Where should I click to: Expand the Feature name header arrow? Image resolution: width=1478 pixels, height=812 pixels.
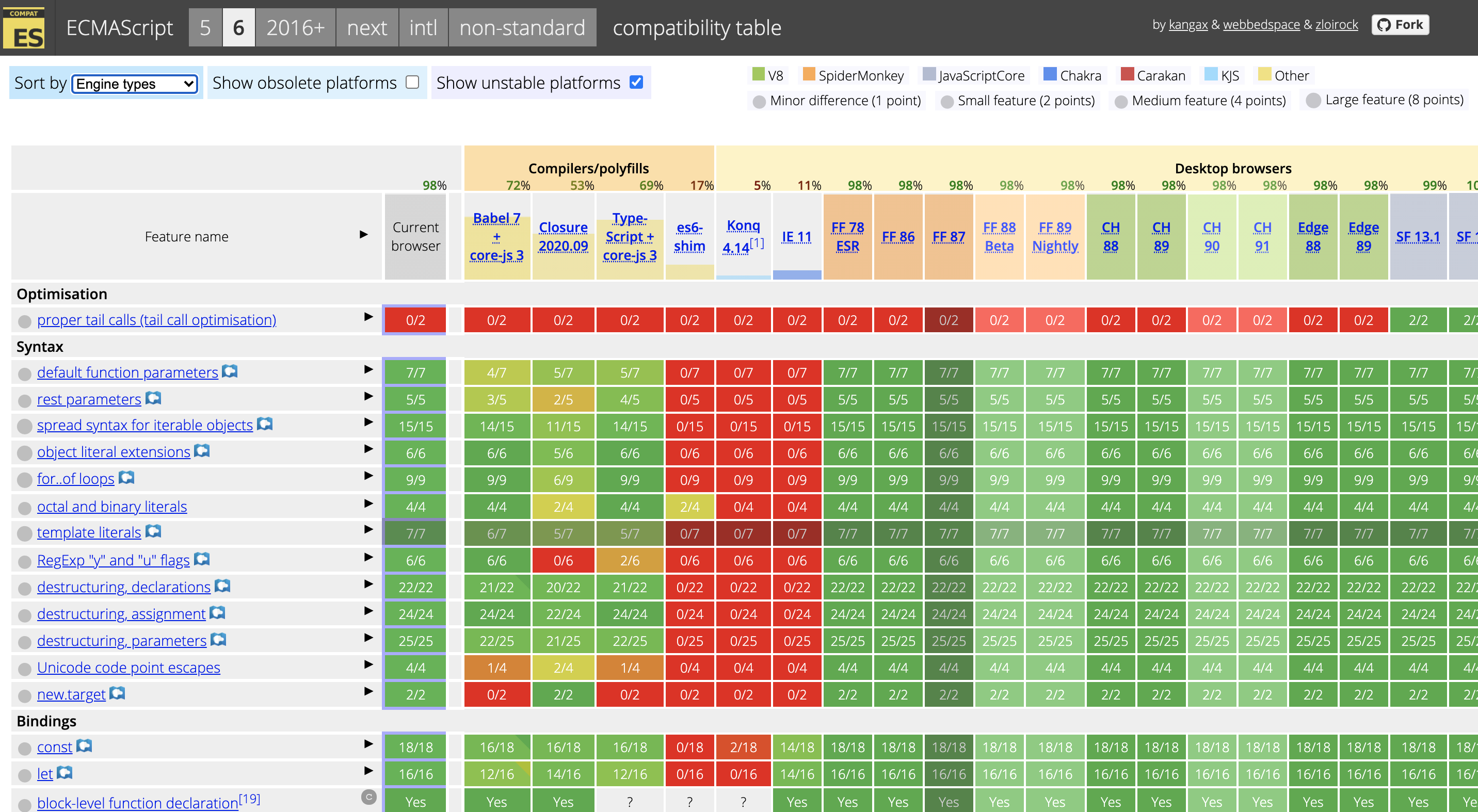pyautogui.click(x=363, y=235)
